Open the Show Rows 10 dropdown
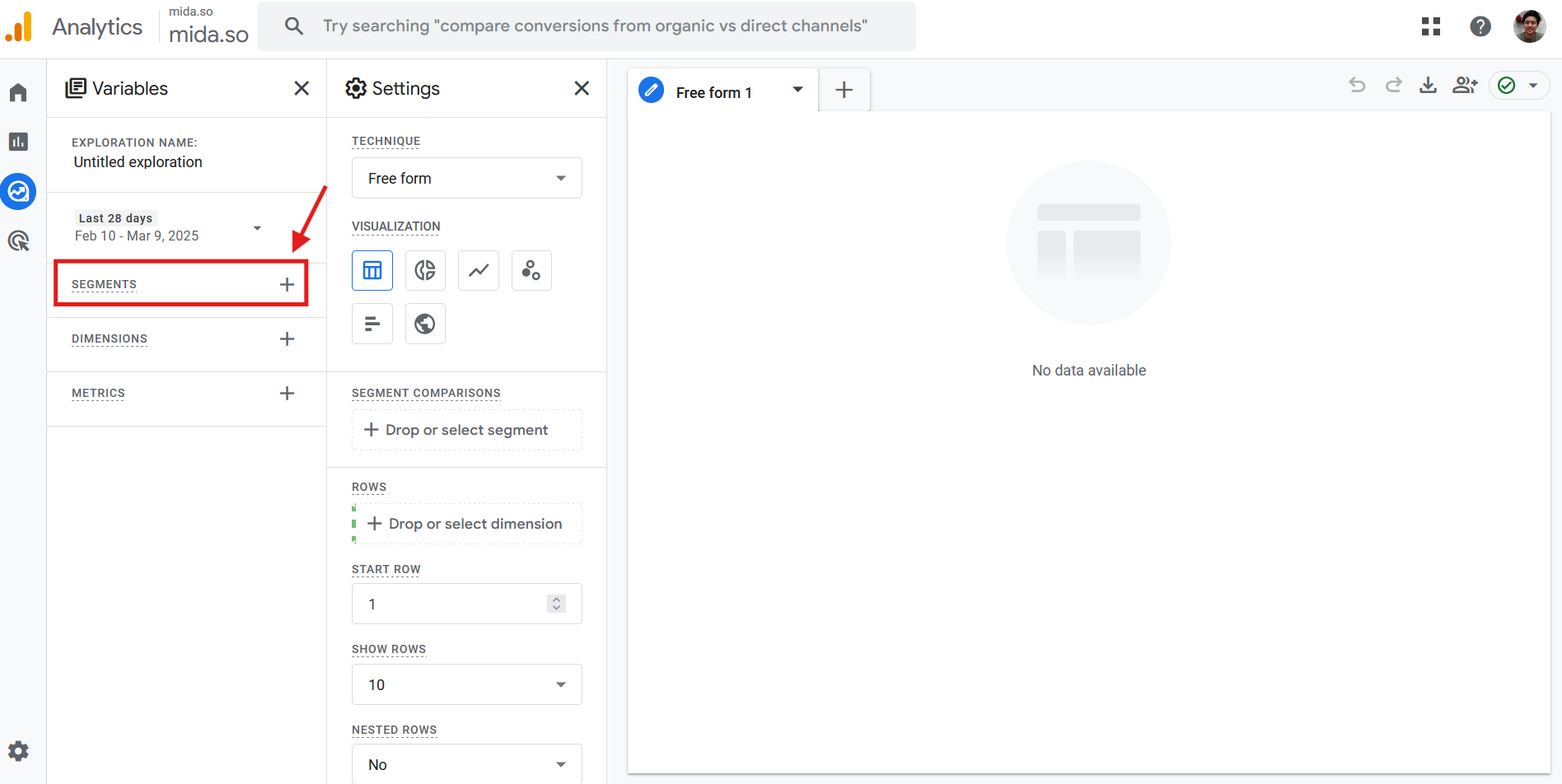The width and height of the screenshot is (1562, 784). (467, 684)
